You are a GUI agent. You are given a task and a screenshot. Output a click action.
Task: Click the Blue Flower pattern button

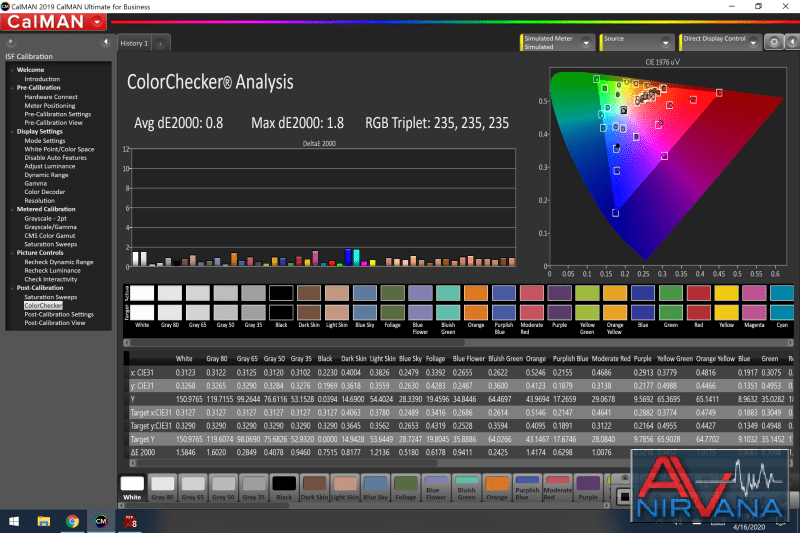point(436,488)
